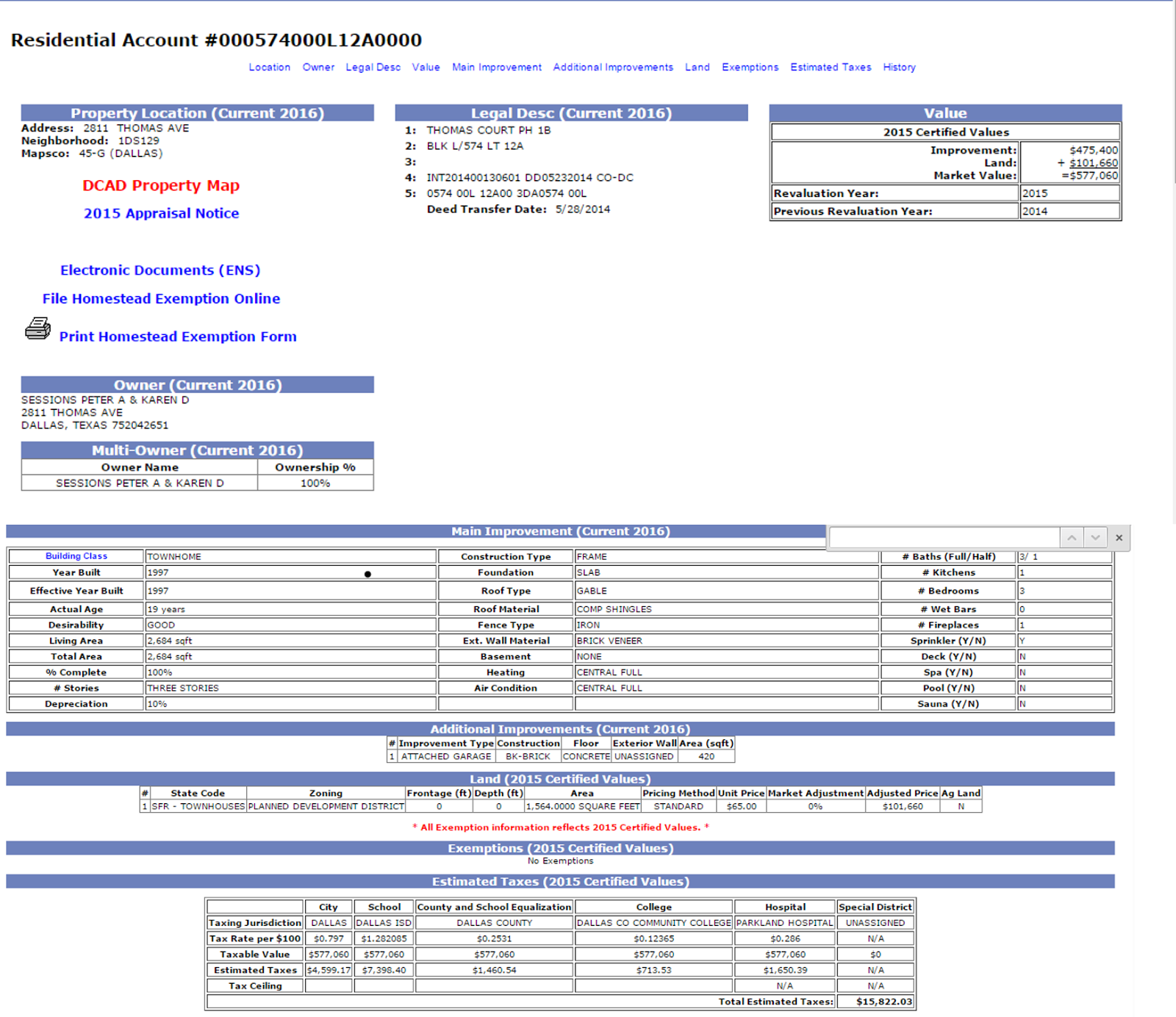Click legal line BLK L/574 LT 12A
1176x1017 pixels.
pos(475,145)
